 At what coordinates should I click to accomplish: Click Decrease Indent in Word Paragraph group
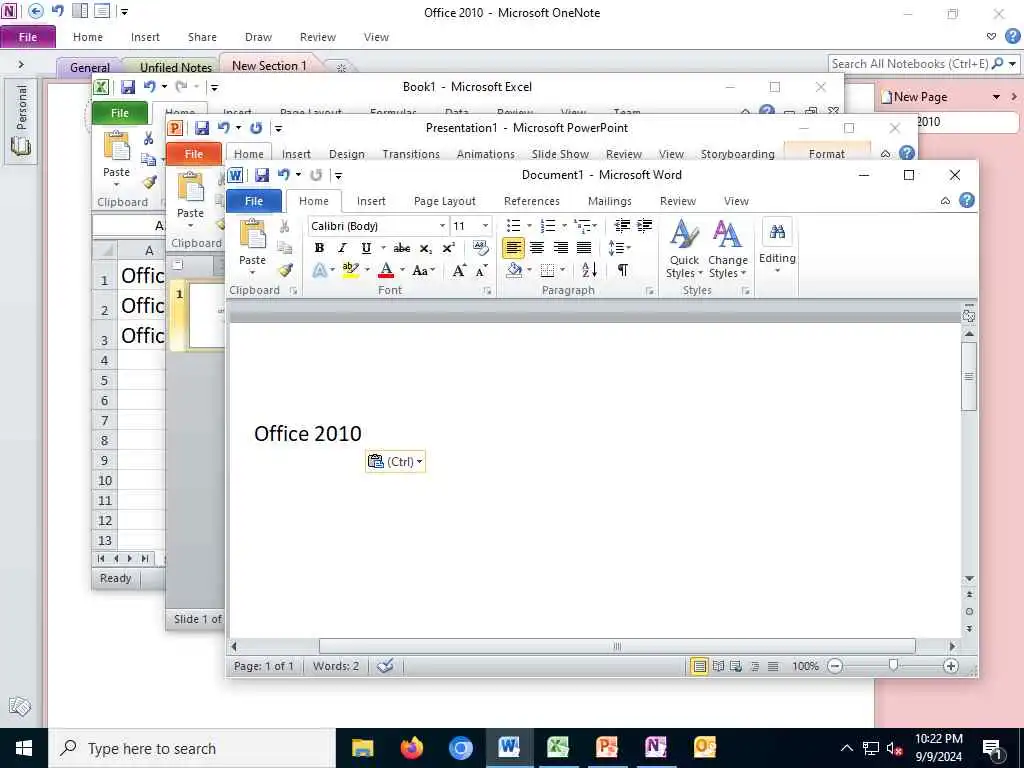point(622,226)
